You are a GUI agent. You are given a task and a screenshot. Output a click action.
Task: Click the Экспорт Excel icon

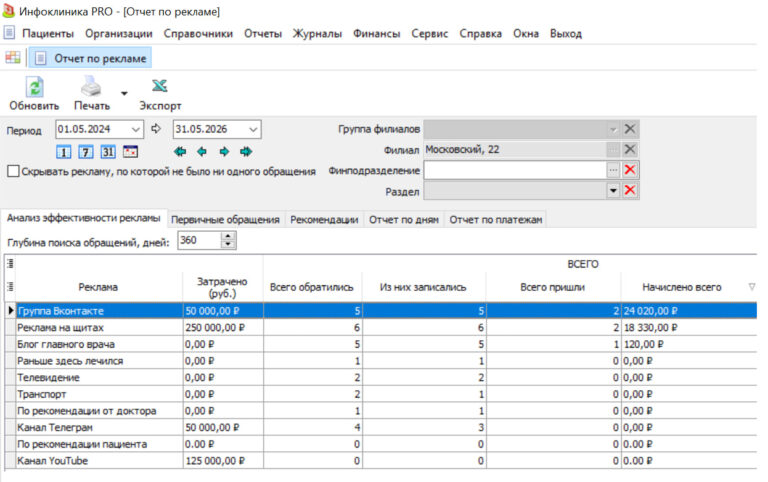(x=160, y=86)
